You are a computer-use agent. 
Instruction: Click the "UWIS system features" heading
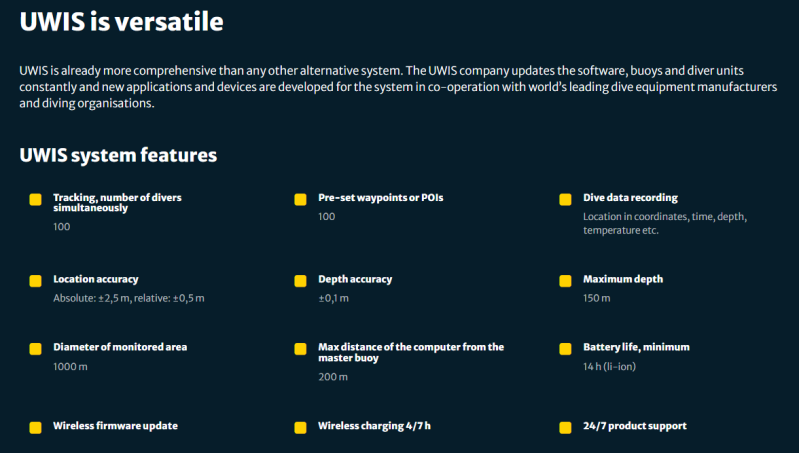click(118, 155)
